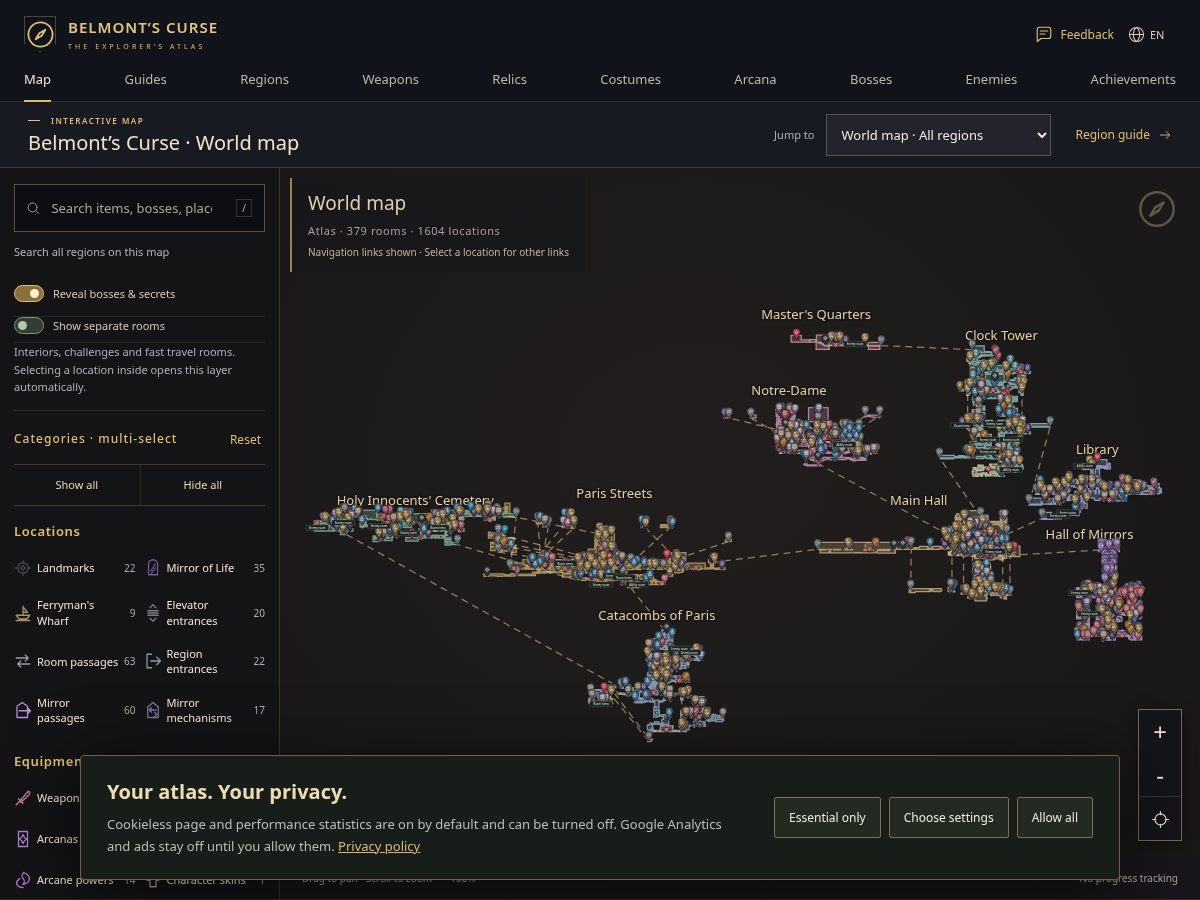Click the compass icon on map corner
Screen dimensions: 1200x900
[x=1157, y=209]
